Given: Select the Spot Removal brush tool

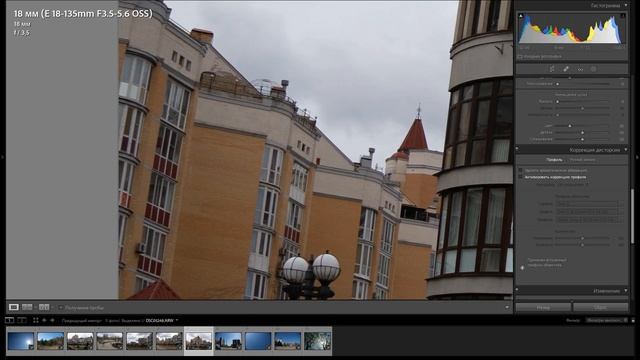Looking at the screenshot, I should click(566, 69).
